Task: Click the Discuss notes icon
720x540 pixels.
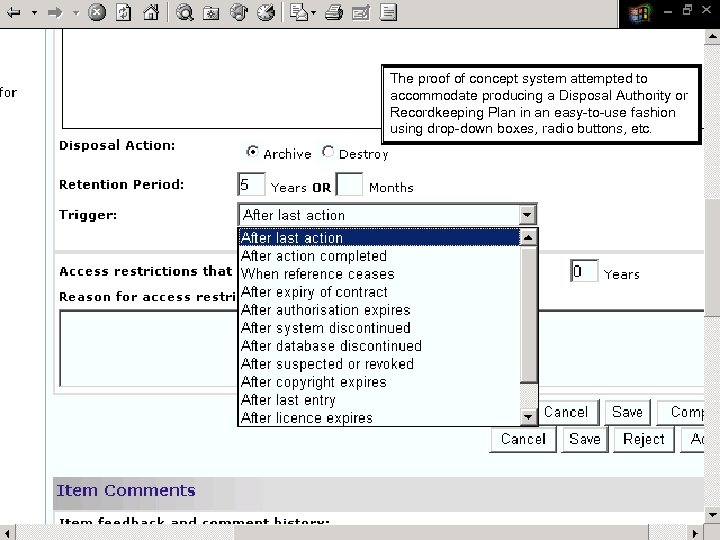Action: tap(388, 12)
